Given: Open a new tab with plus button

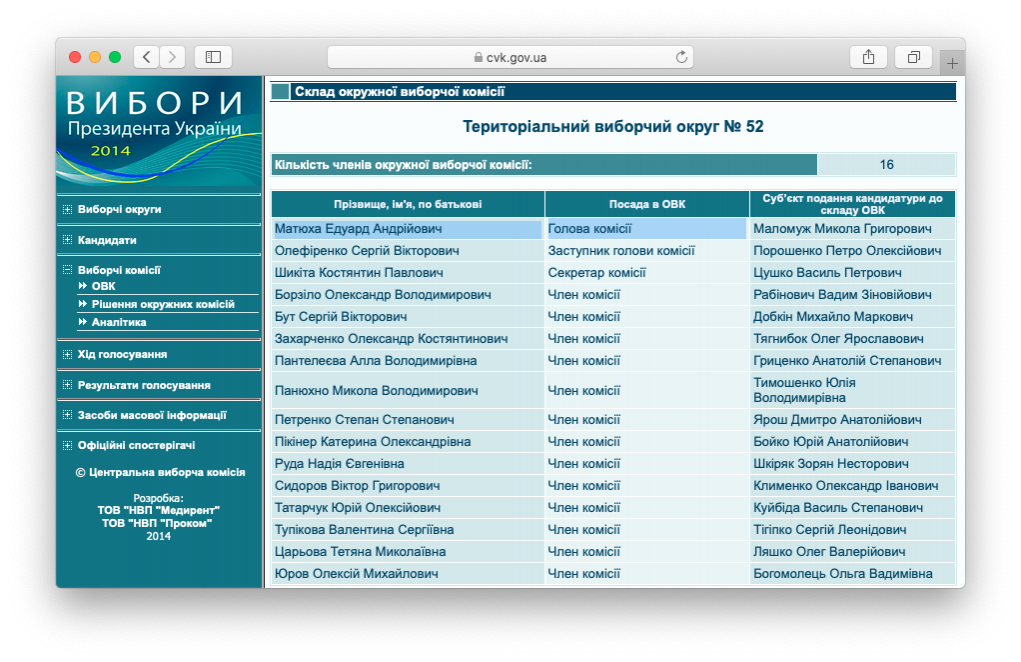Looking at the screenshot, I should (x=952, y=63).
